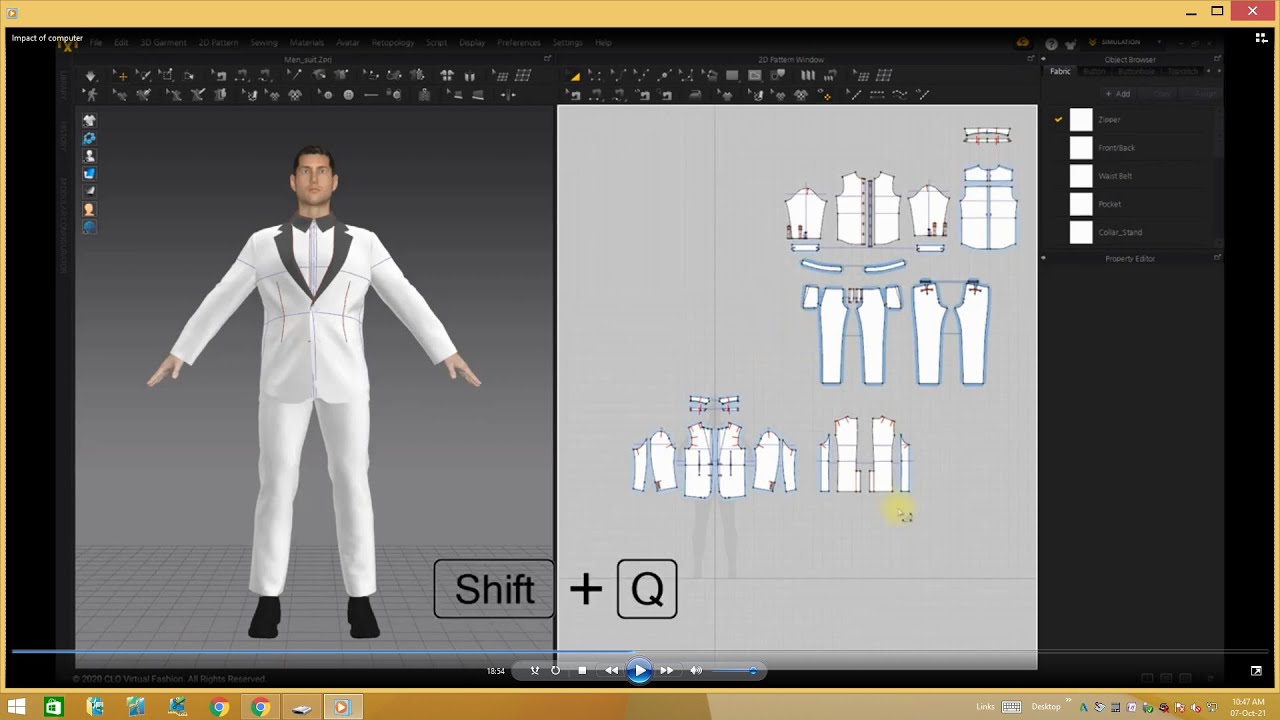The height and width of the screenshot is (720, 1280).
Task: Switch to library view icon
Action: 1261,38
